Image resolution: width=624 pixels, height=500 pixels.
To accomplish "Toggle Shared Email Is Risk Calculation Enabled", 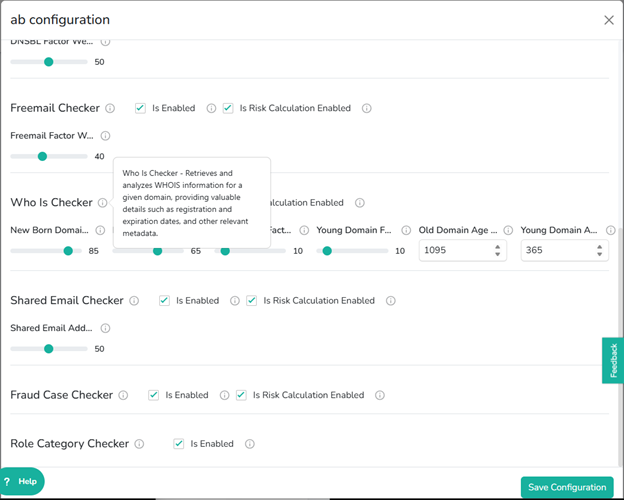I will 252,301.
